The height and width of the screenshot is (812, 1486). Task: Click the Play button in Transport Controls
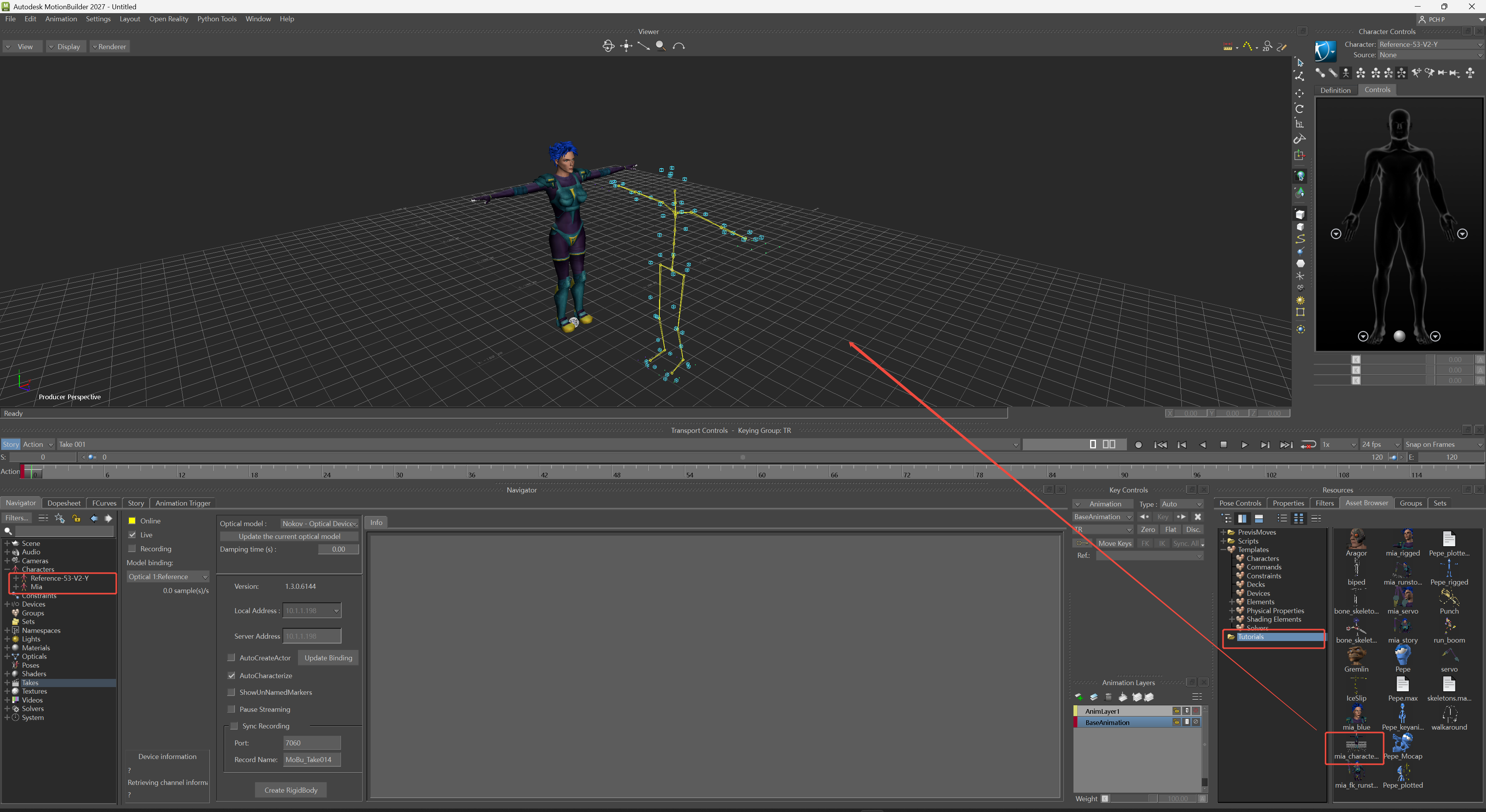(1244, 444)
